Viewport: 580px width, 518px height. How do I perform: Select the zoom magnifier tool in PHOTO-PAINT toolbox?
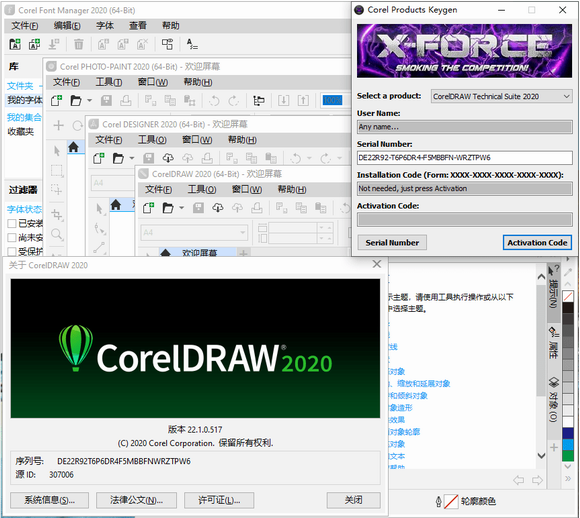coord(57,234)
